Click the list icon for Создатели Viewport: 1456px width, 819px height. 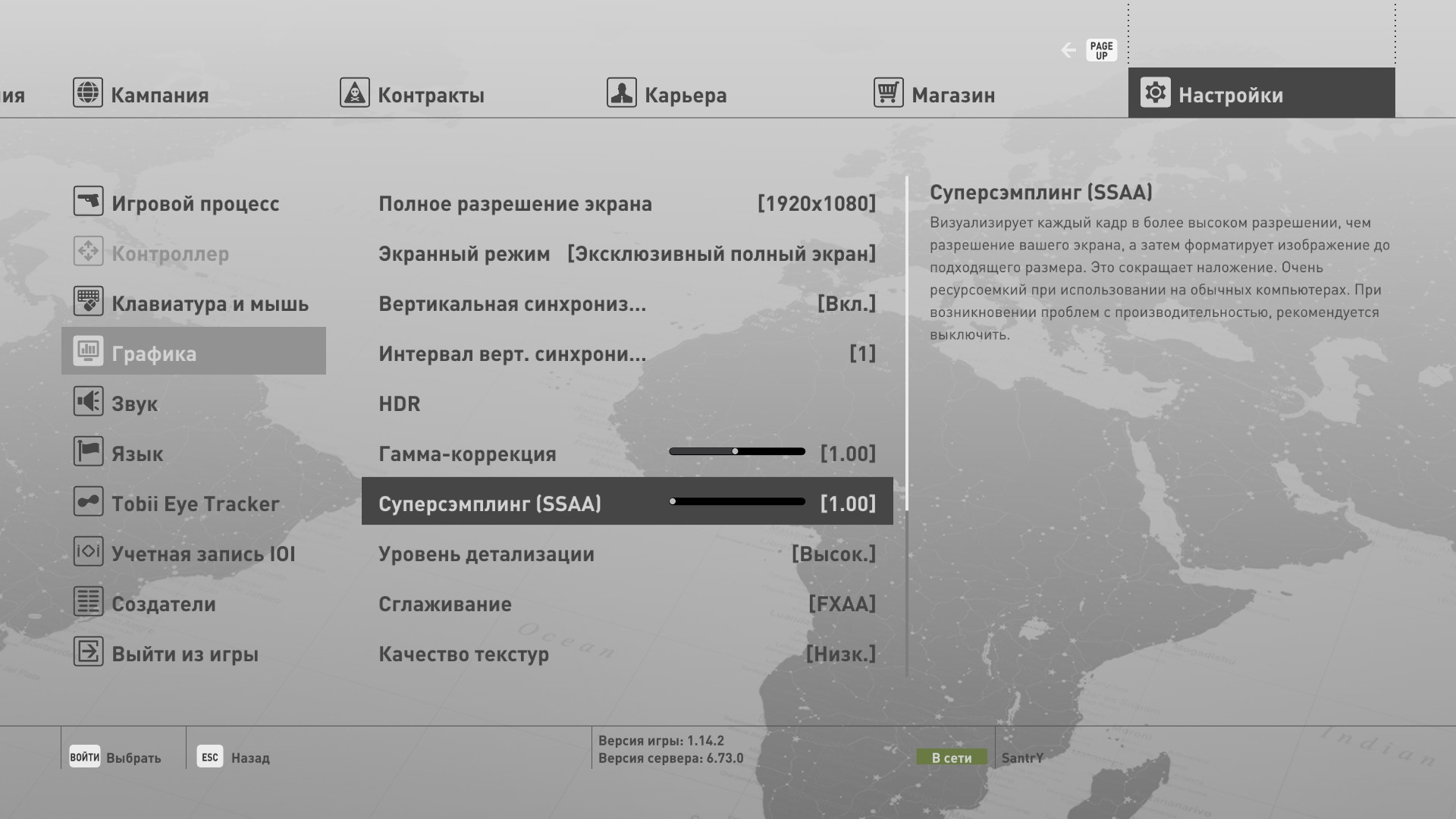(x=89, y=601)
